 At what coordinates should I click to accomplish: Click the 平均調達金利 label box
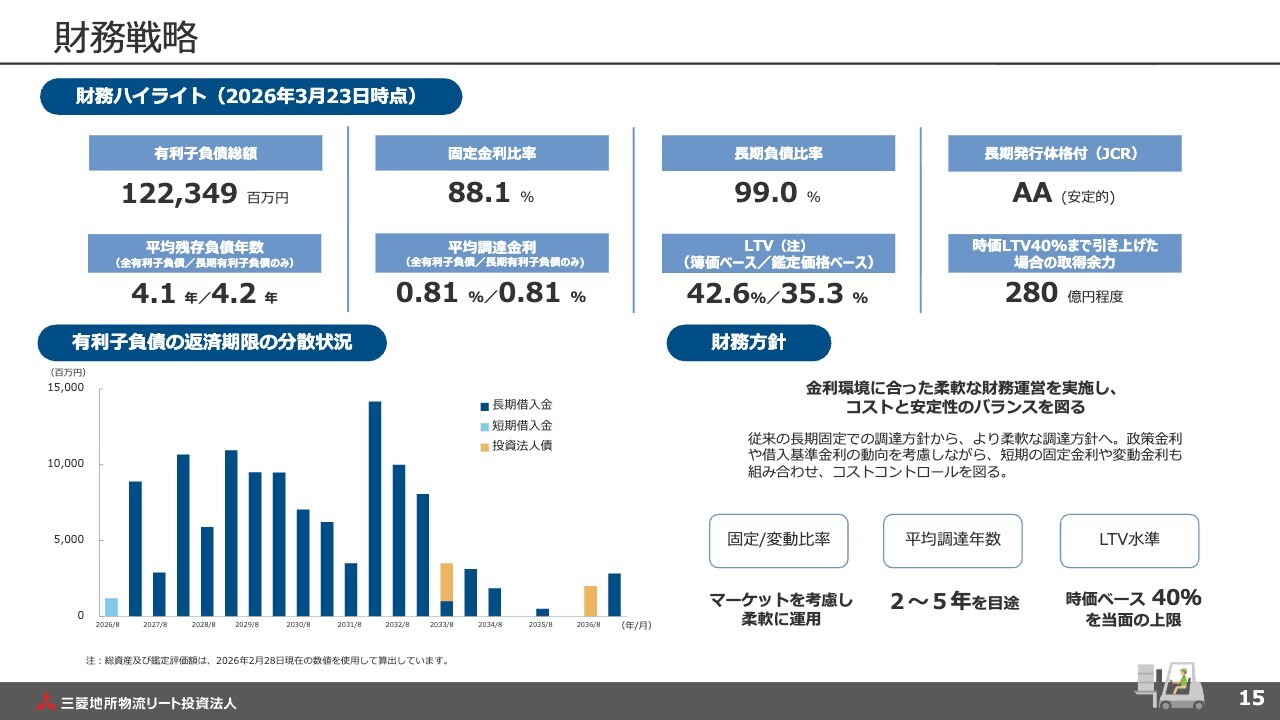[x=492, y=253]
